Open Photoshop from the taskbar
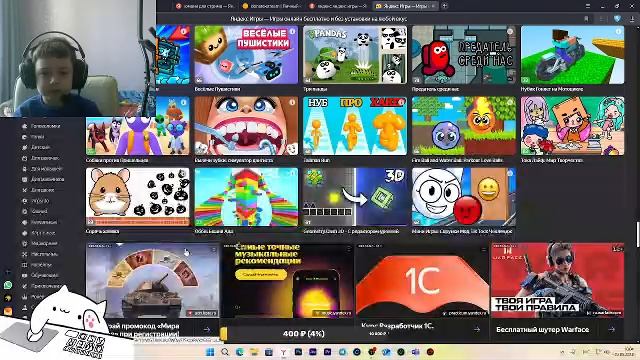The width and height of the screenshot is (640, 360). click(x=298, y=352)
